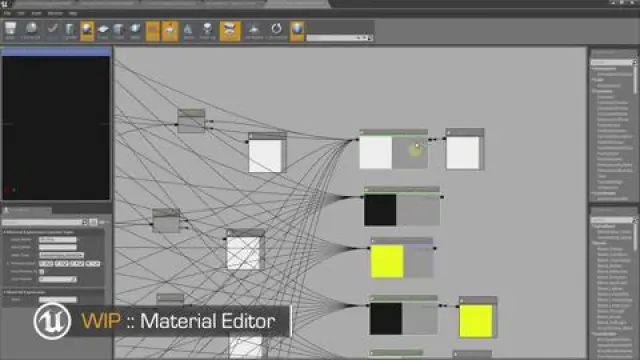The width and height of the screenshot is (640, 360).
Task: Select the highlighted sphere preview shape icon
Action: 87,31
